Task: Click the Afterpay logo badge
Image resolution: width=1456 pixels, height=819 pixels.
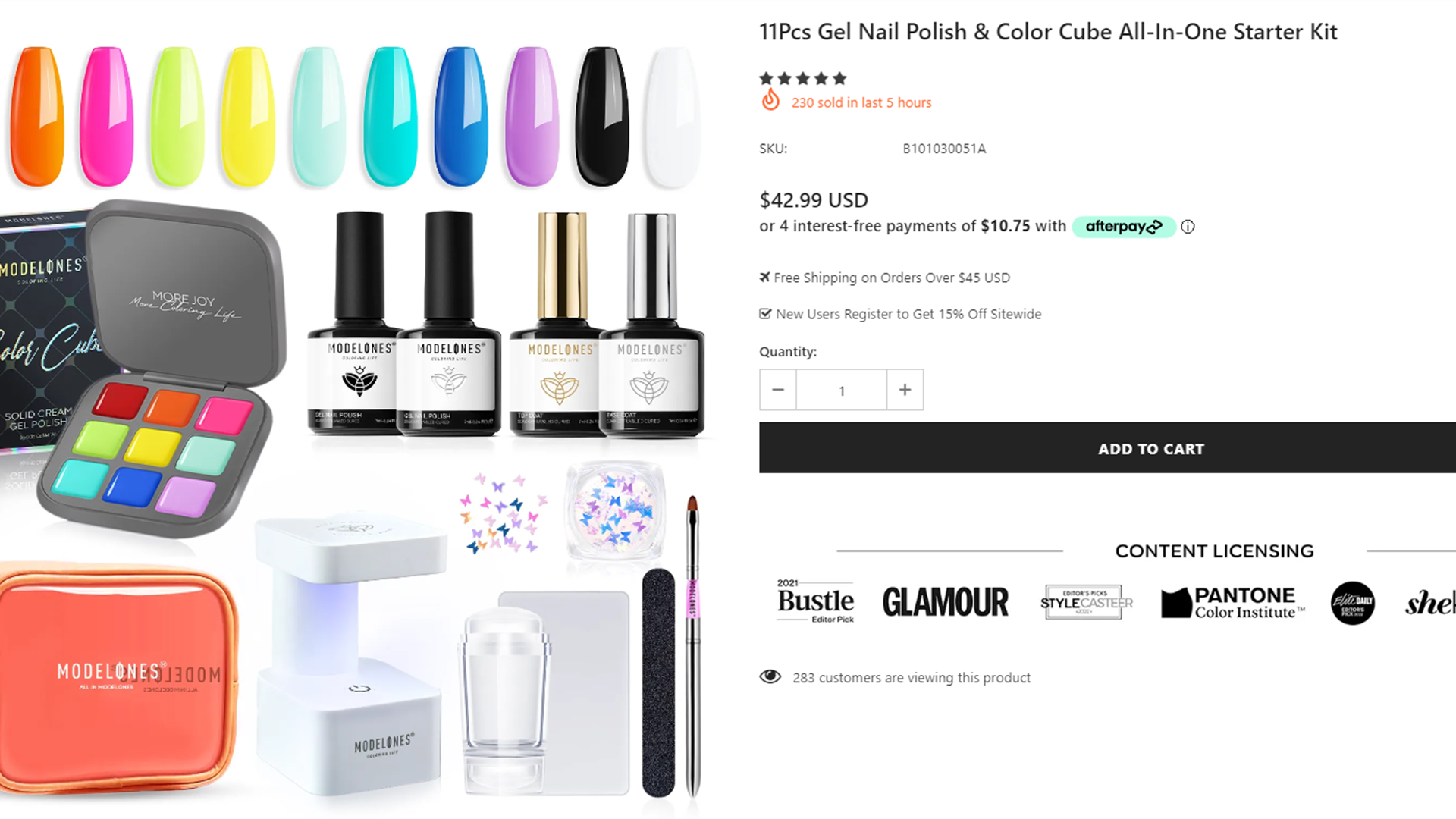Action: pyautogui.click(x=1123, y=227)
